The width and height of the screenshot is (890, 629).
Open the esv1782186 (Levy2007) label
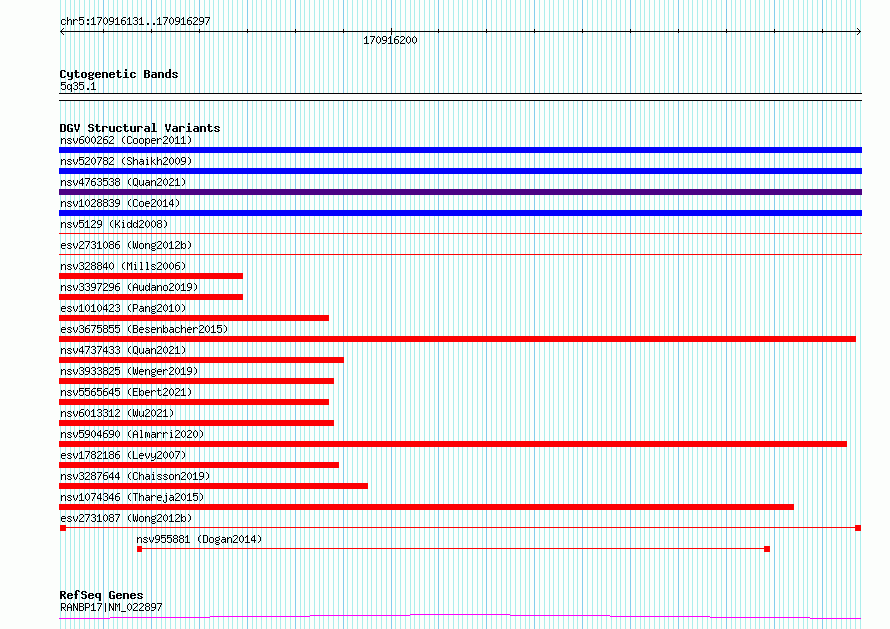tap(123, 455)
